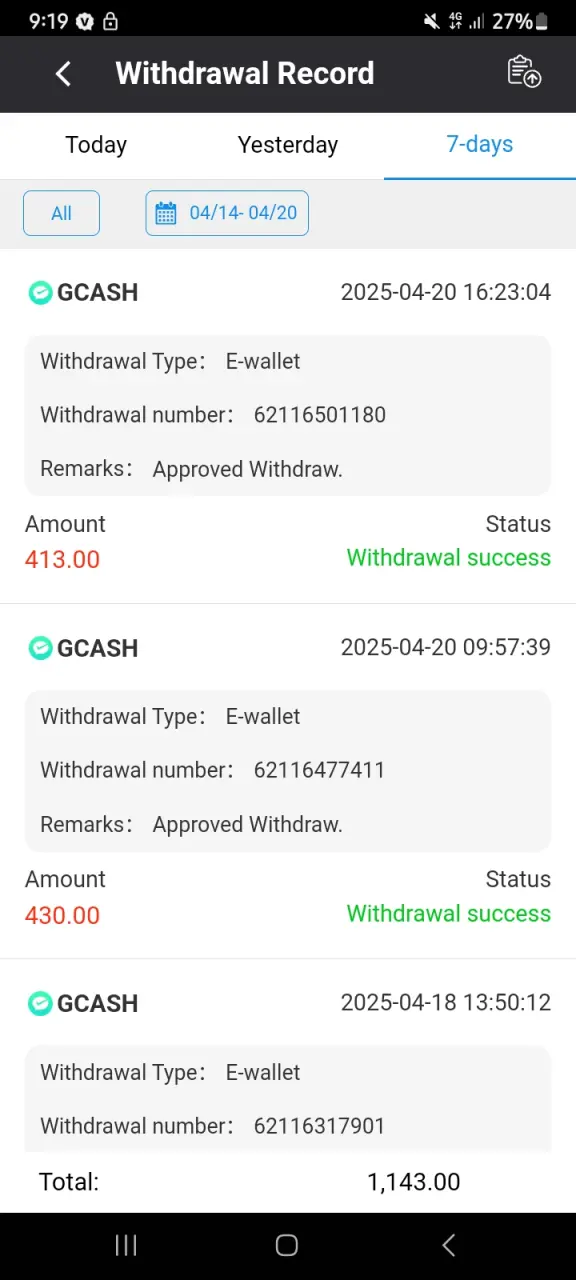Switch to the Today tab
Image resolution: width=576 pixels, height=1280 pixels.
tap(96, 145)
